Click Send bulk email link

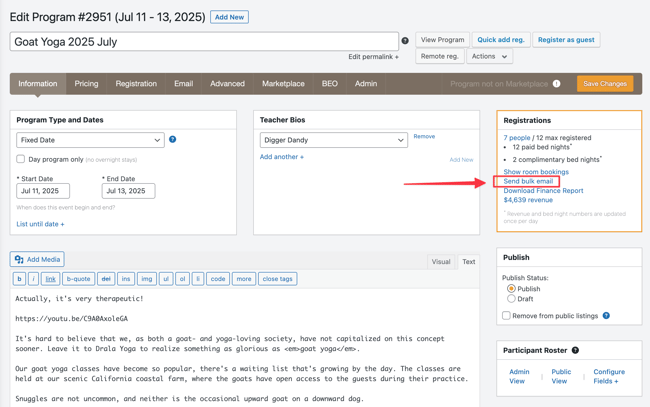click(x=528, y=181)
